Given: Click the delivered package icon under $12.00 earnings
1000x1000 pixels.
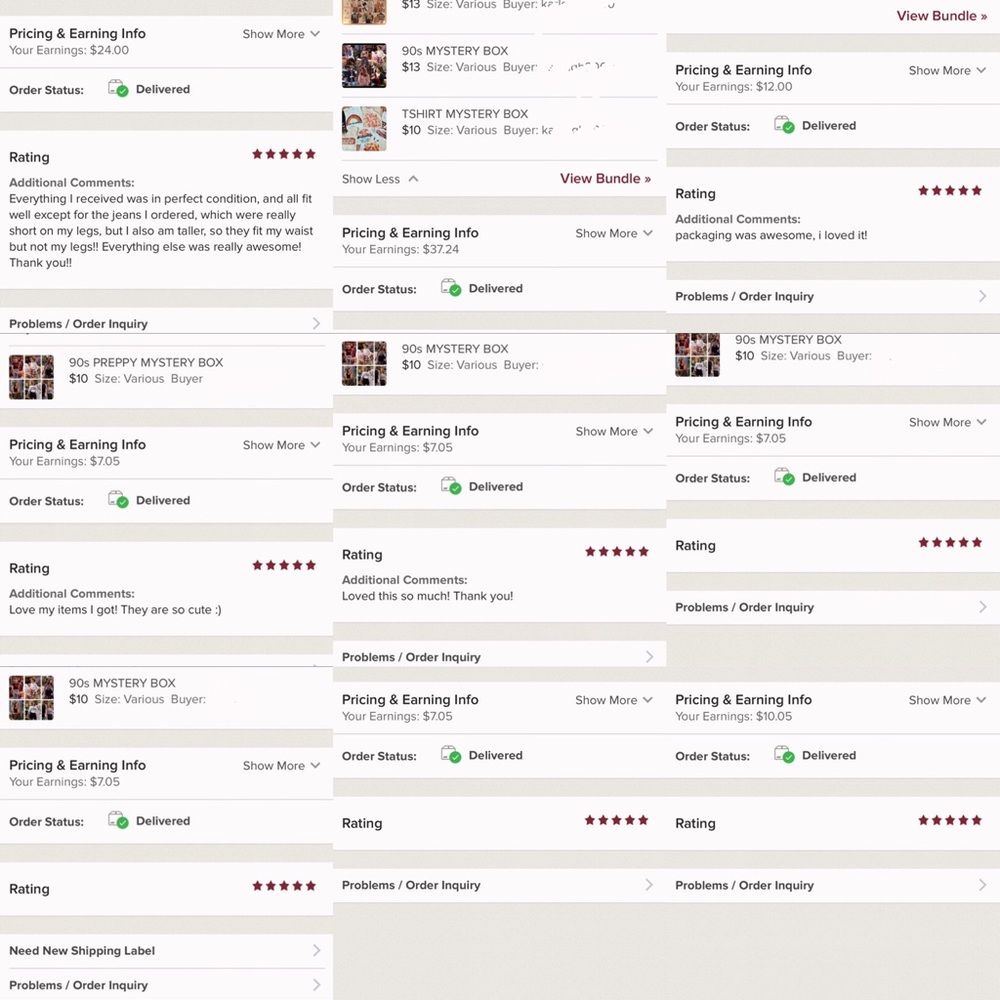Looking at the screenshot, I should [784, 125].
